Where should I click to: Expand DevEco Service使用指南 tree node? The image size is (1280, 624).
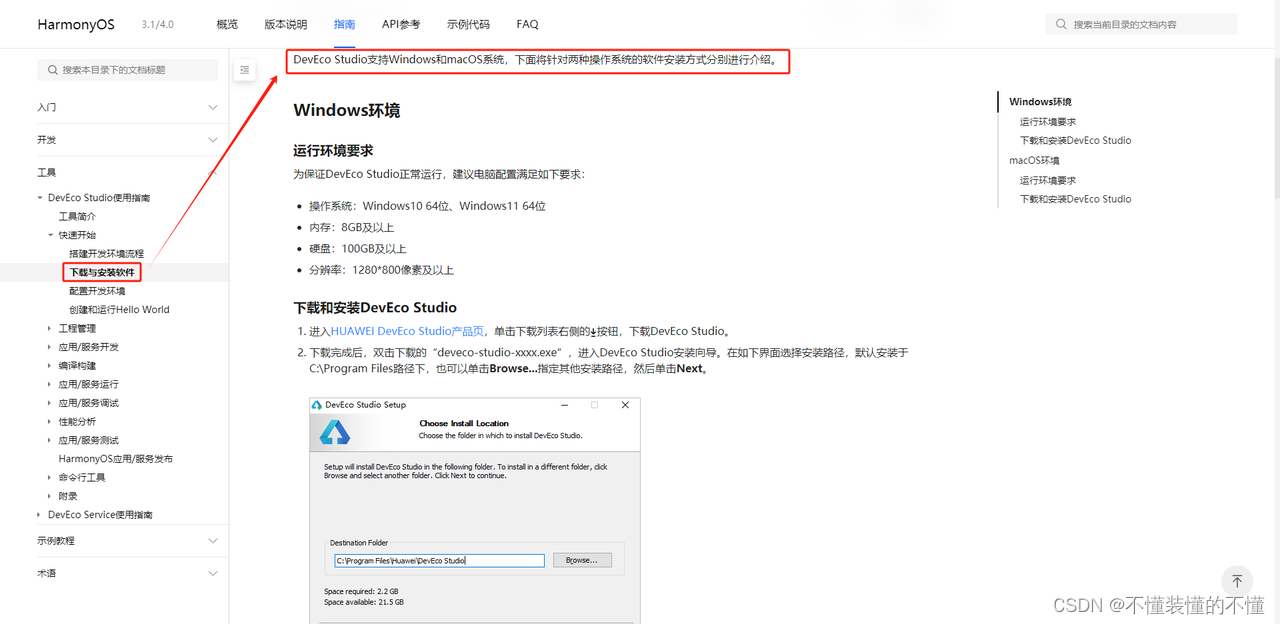click(x=40, y=515)
